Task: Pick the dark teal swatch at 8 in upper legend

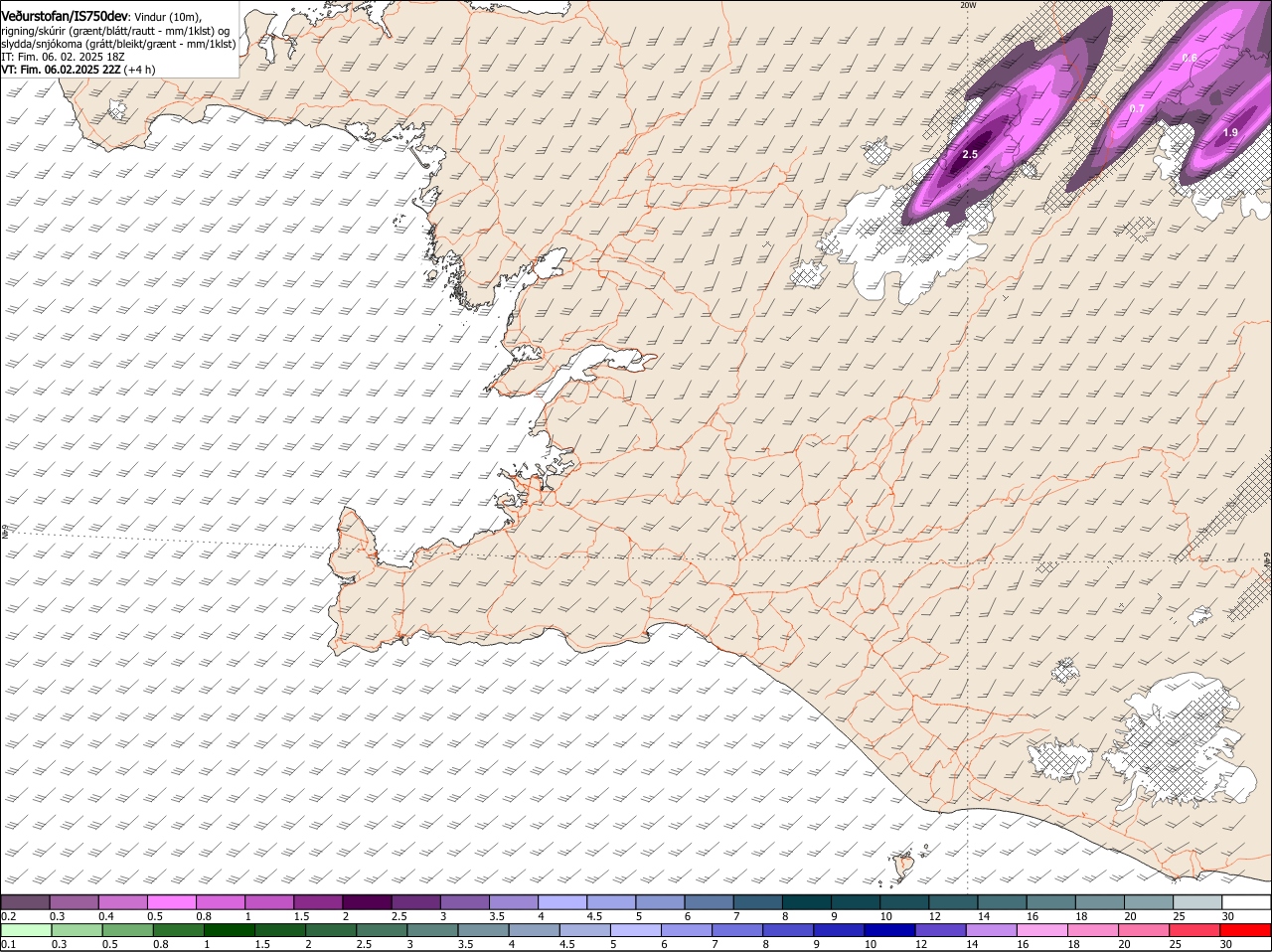Action: tap(807, 901)
